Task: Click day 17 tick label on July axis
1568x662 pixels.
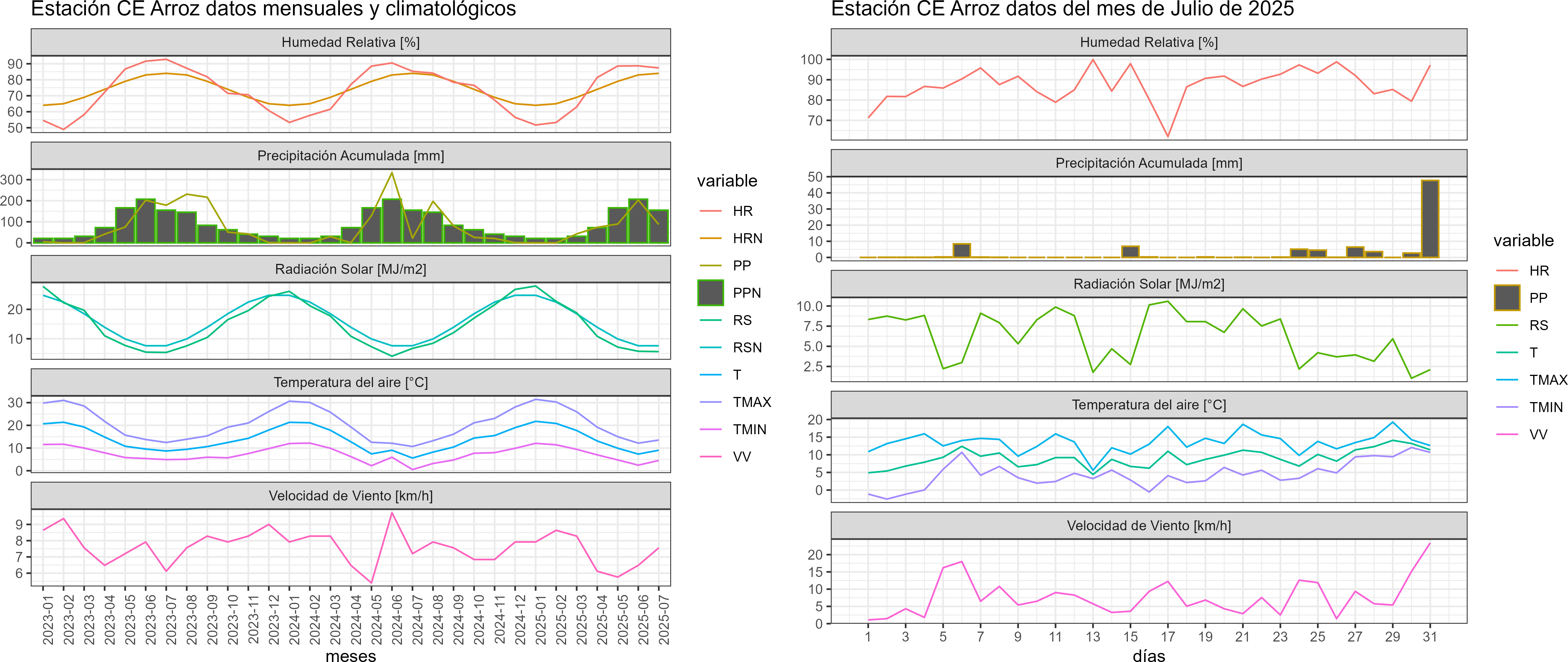Action: [x=1167, y=636]
